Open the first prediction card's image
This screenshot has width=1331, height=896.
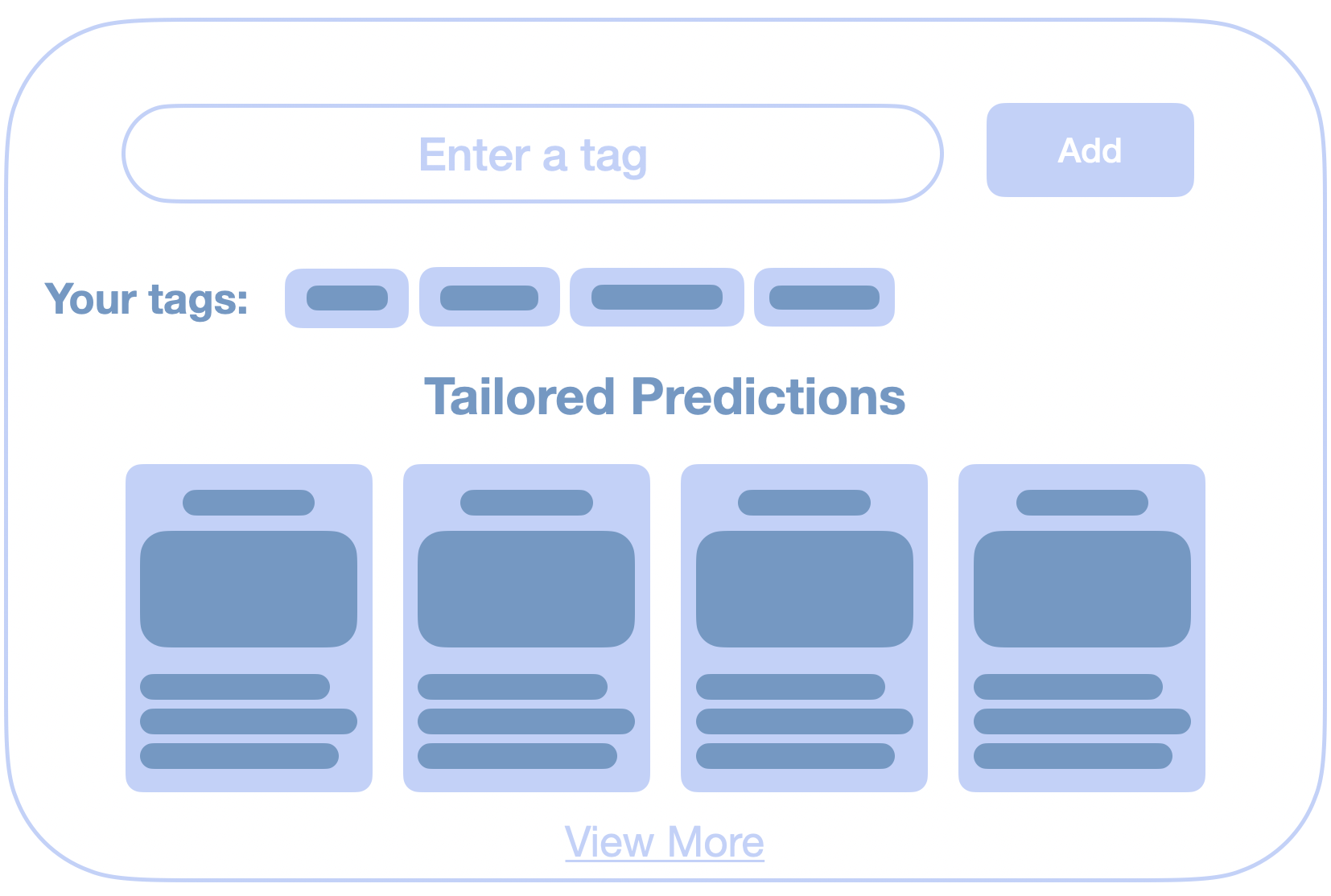coord(249,589)
